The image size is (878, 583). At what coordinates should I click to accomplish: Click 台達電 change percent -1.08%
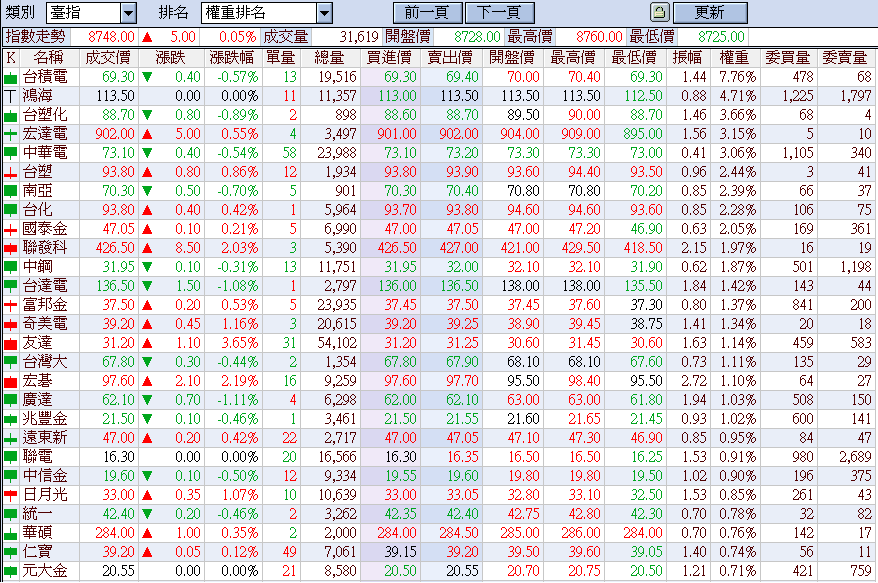coord(237,286)
